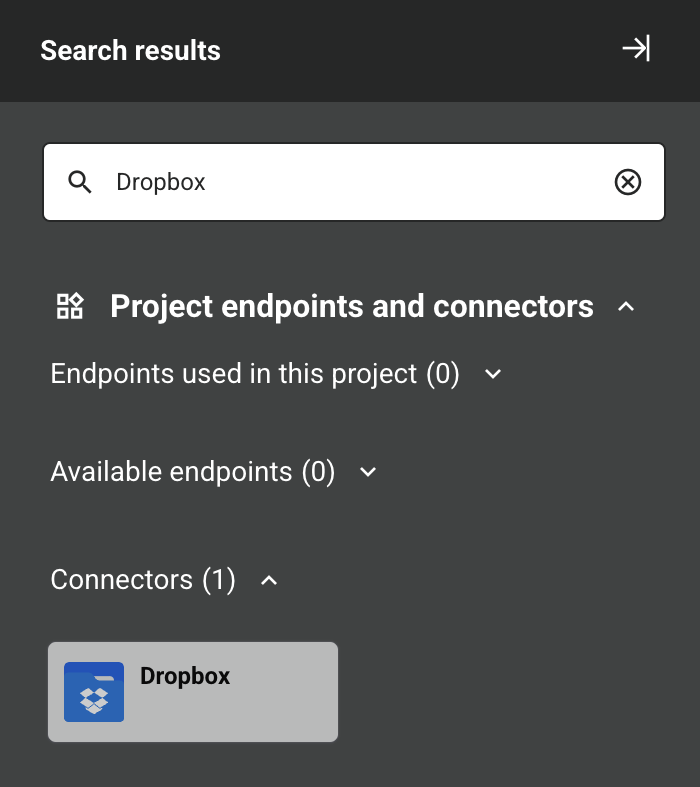Select the Available endpoints (0) label
The height and width of the screenshot is (787, 700).
click(x=192, y=472)
